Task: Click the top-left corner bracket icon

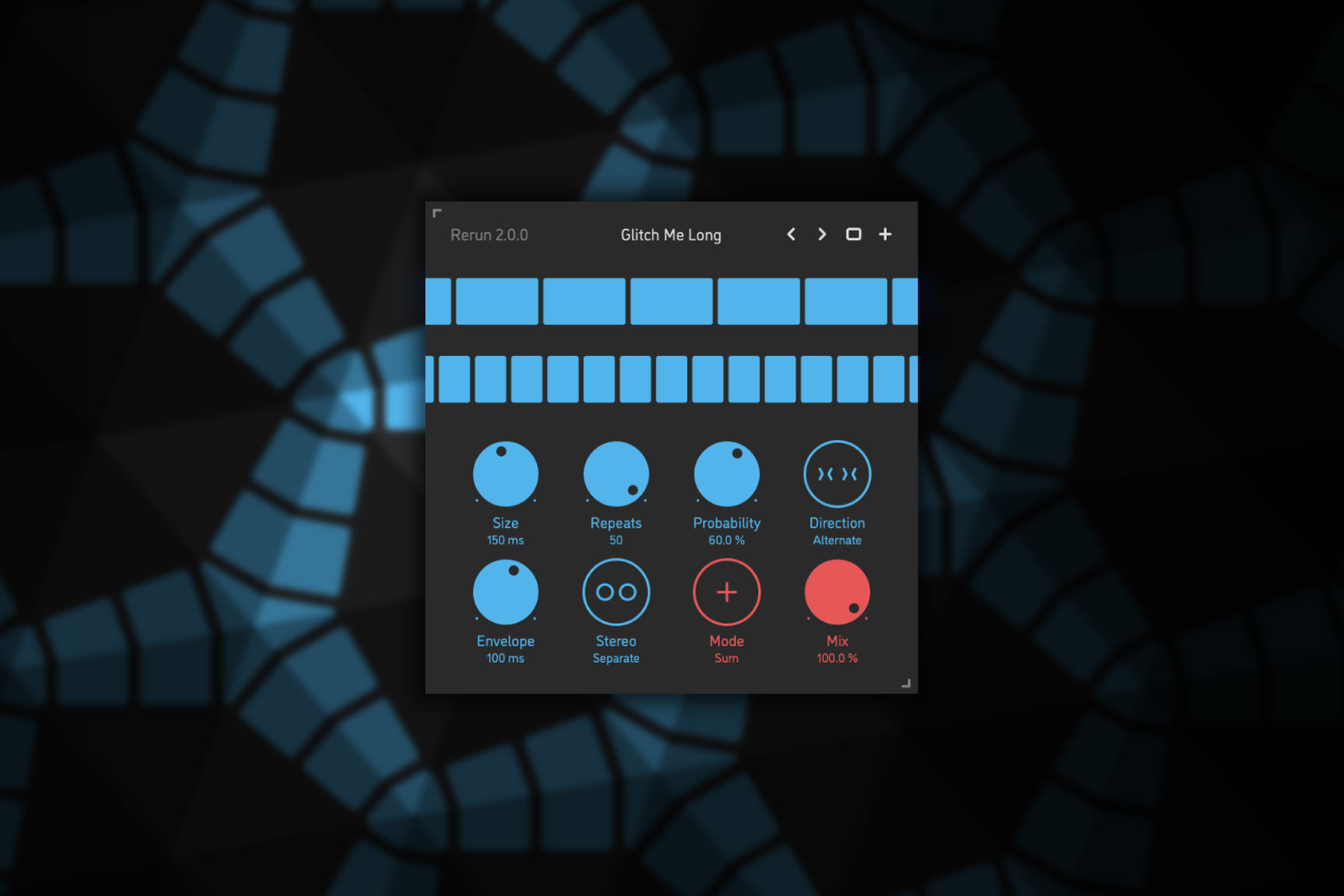Action: [x=437, y=213]
